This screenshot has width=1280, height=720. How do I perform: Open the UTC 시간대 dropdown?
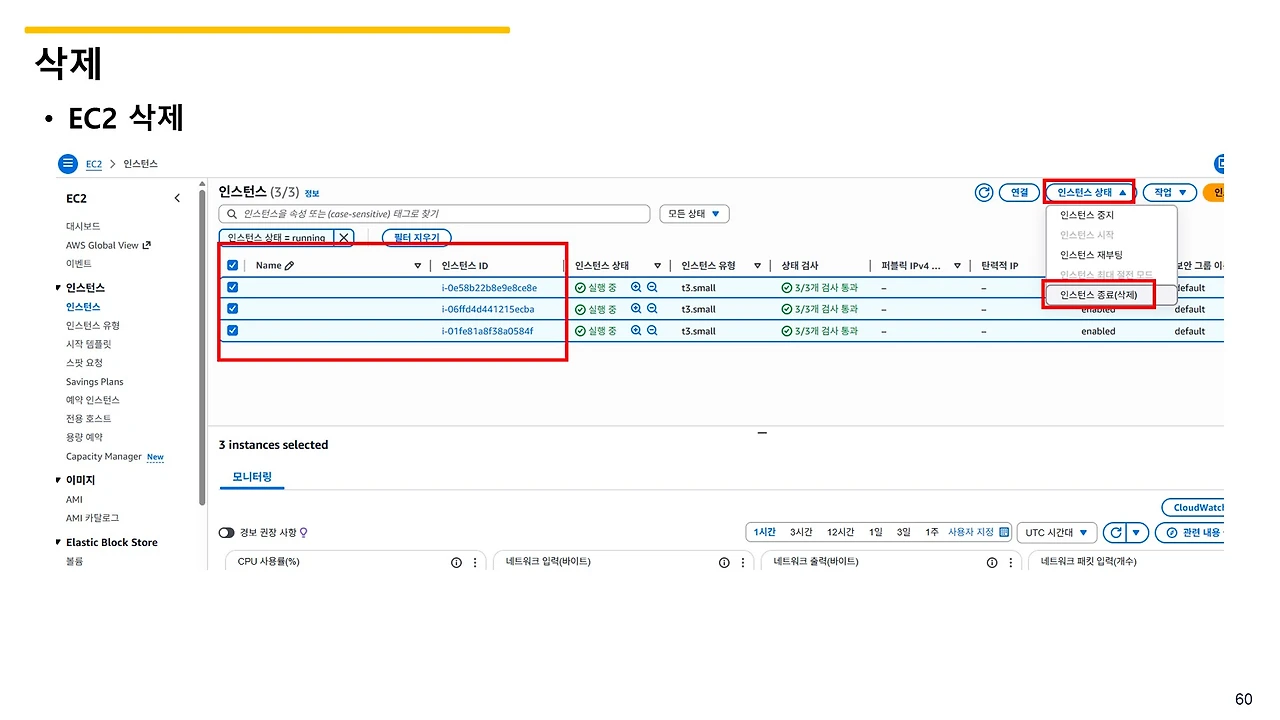(x=1058, y=533)
